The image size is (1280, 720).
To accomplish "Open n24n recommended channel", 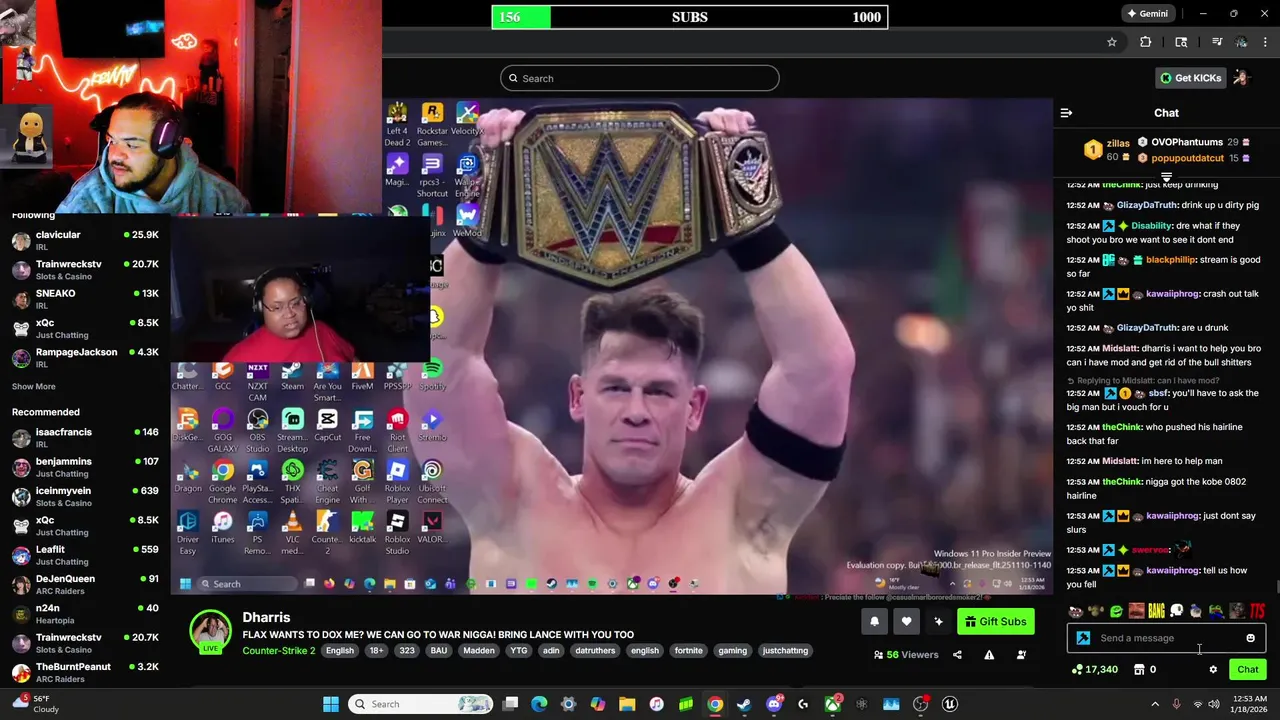I will tap(85, 613).
